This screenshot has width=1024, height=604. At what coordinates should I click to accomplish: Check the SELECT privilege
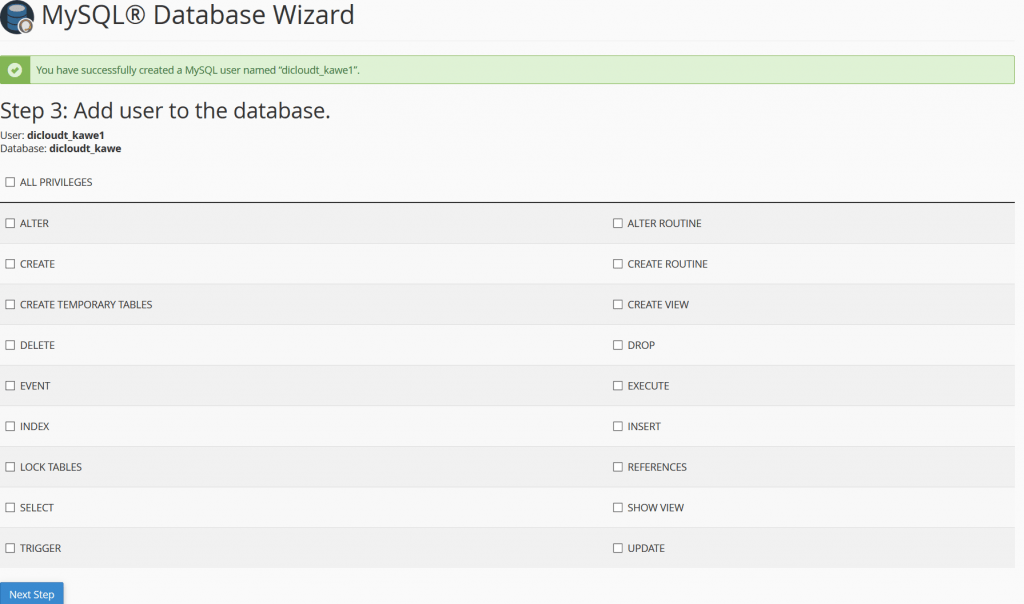tap(9, 507)
